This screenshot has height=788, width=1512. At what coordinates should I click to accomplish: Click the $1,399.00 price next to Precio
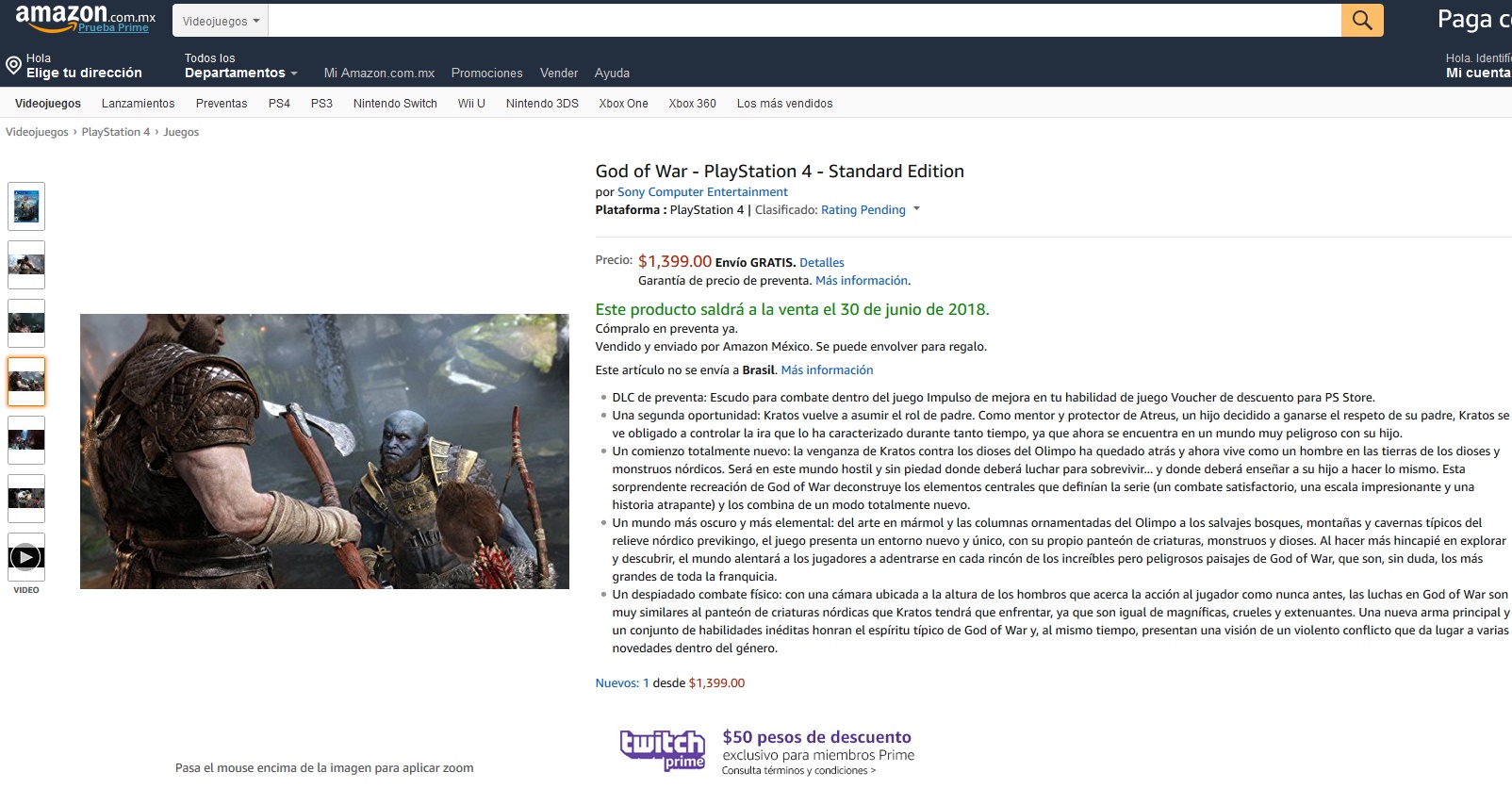tap(675, 261)
